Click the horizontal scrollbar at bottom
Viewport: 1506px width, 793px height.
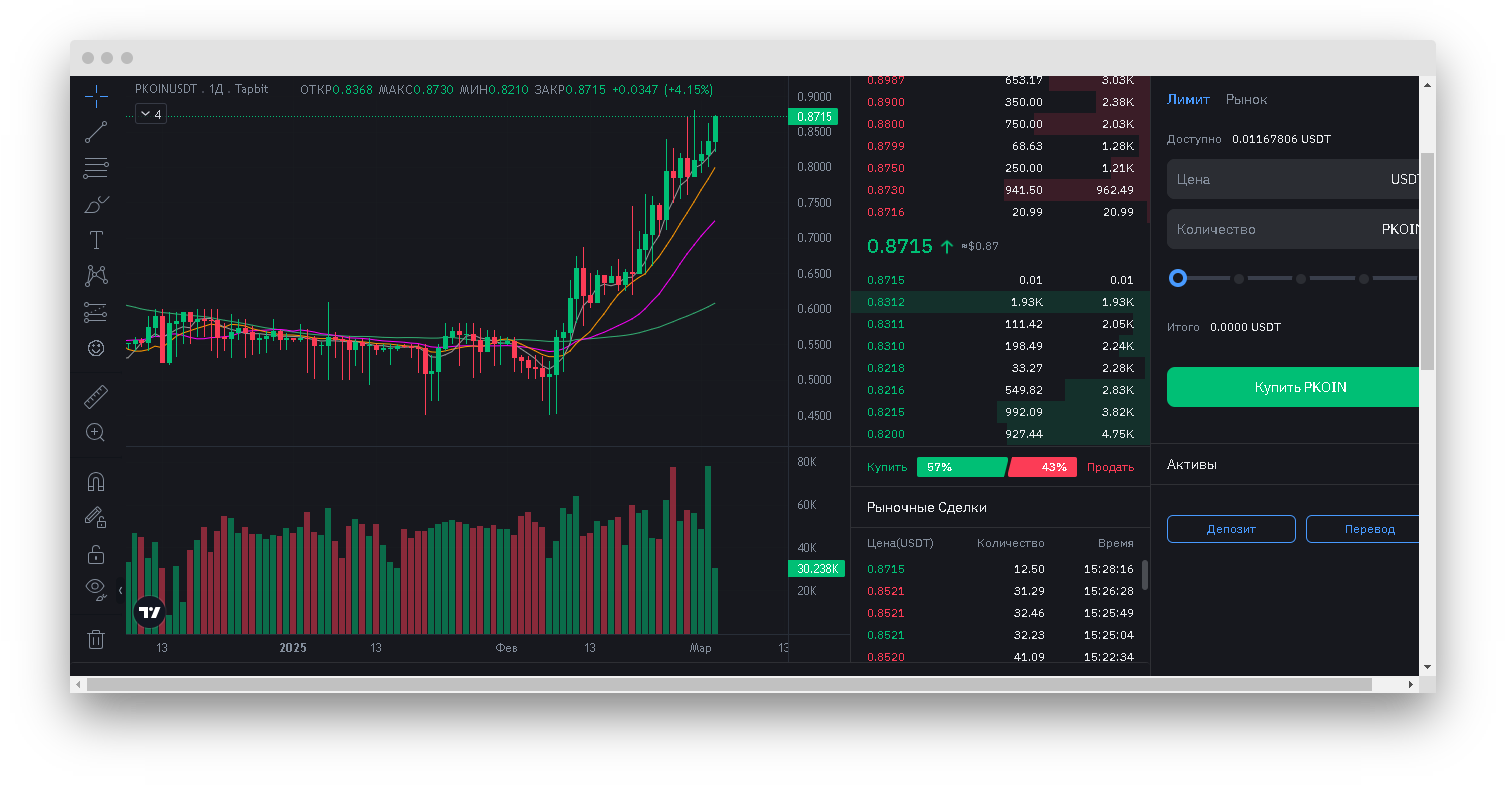[730, 685]
